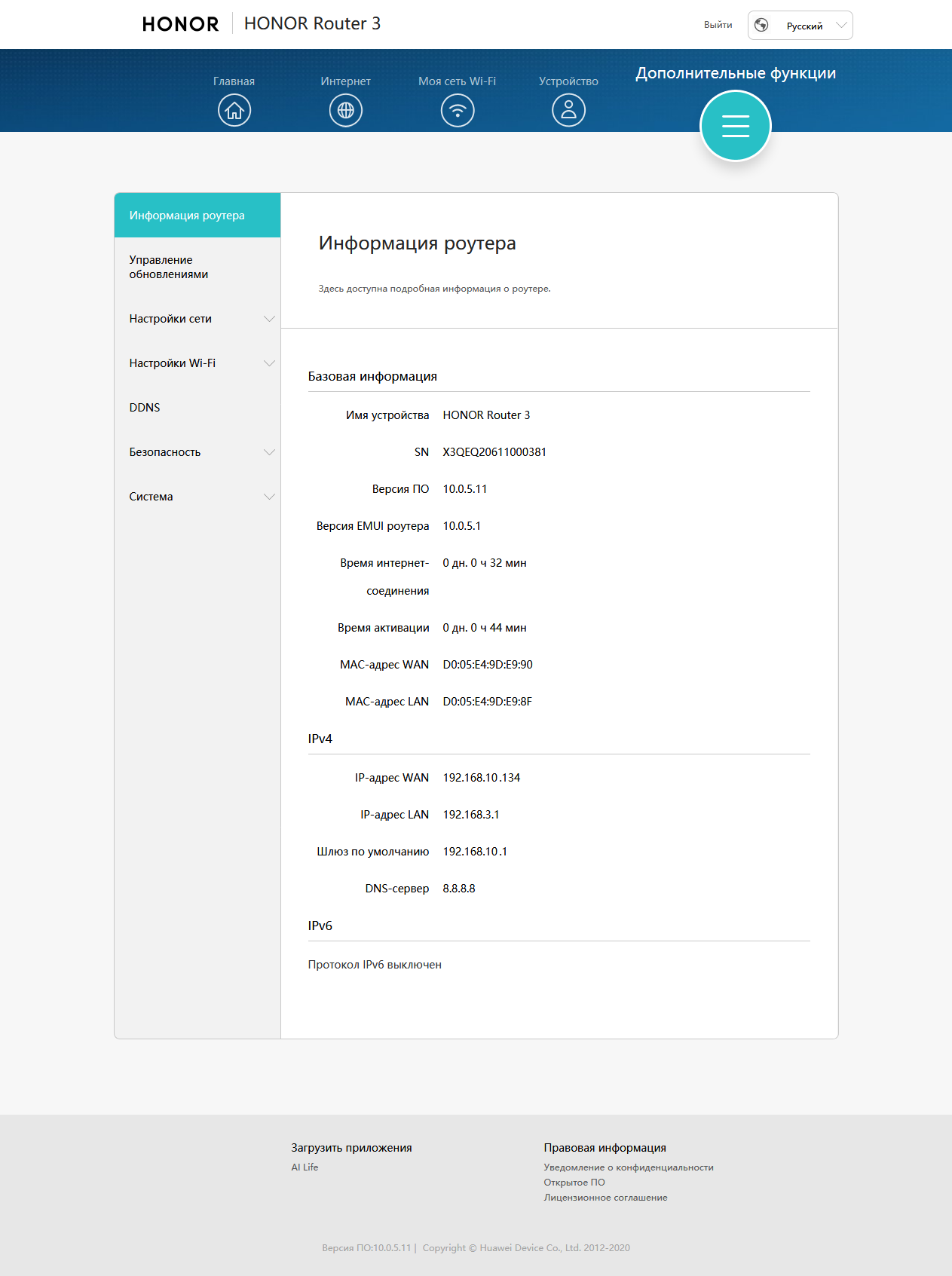The height and width of the screenshot is (1276, 952).
Task: Click LAN IP 192.168.3.1
Action: 471,815
